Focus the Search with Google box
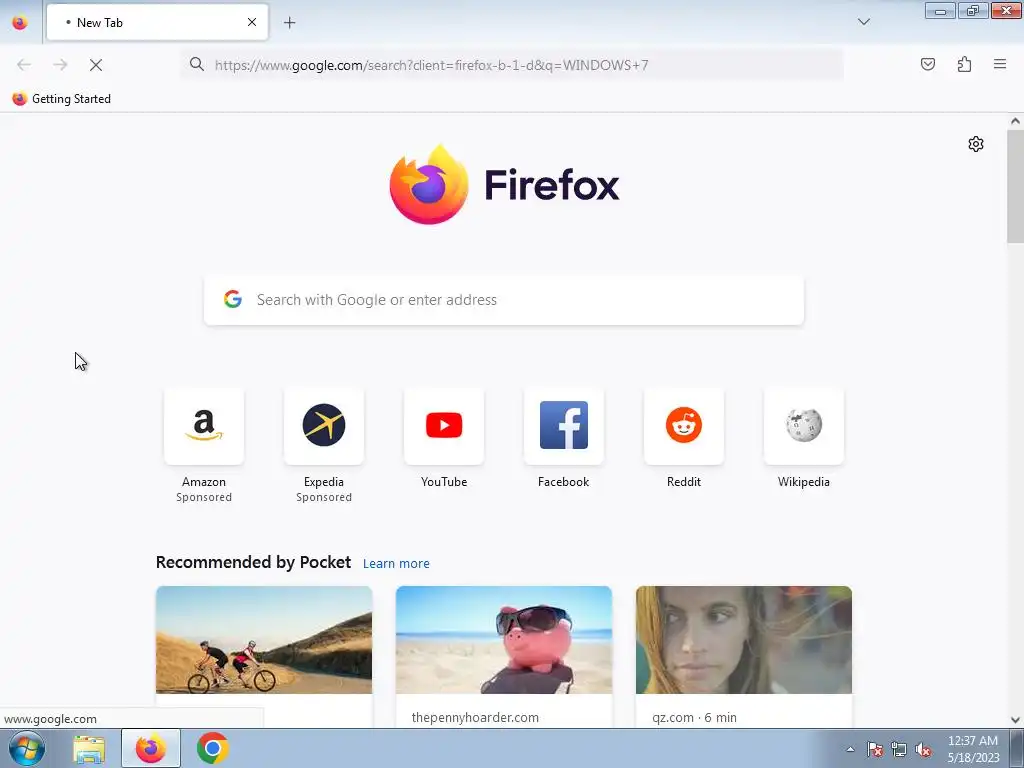 click(504, 300)
